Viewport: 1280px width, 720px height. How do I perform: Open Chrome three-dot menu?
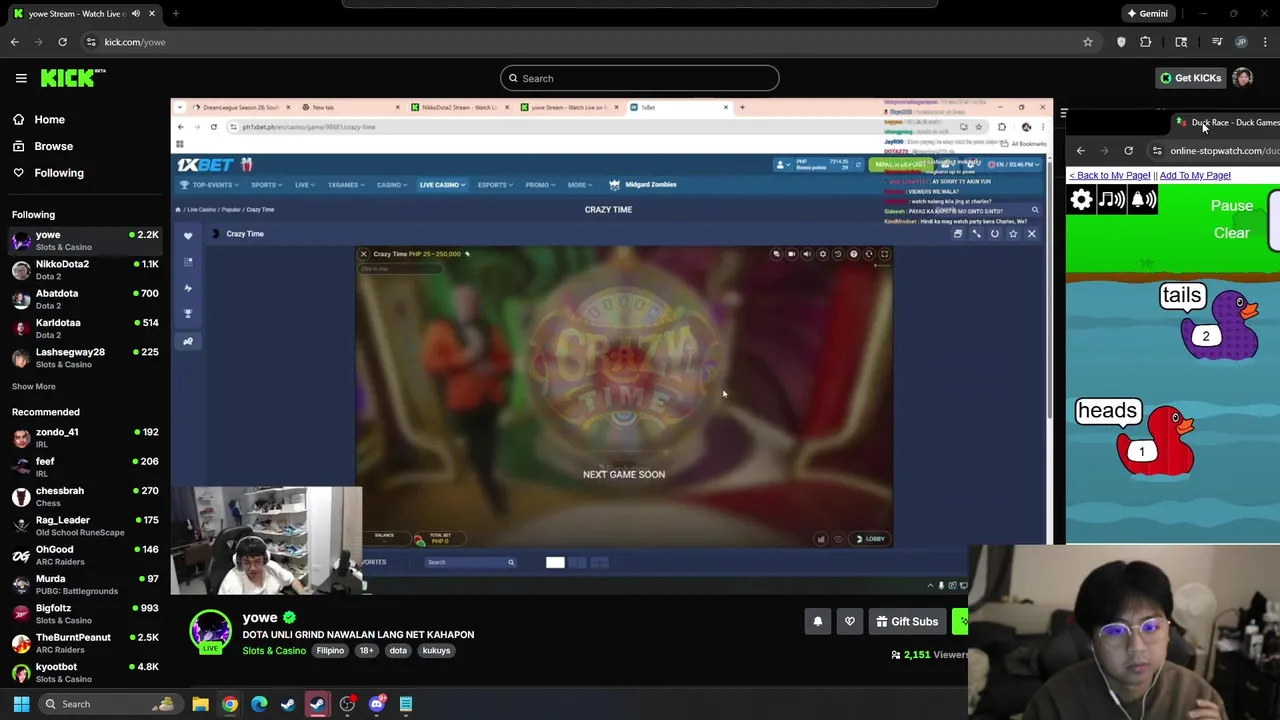tap(1265, 42)
